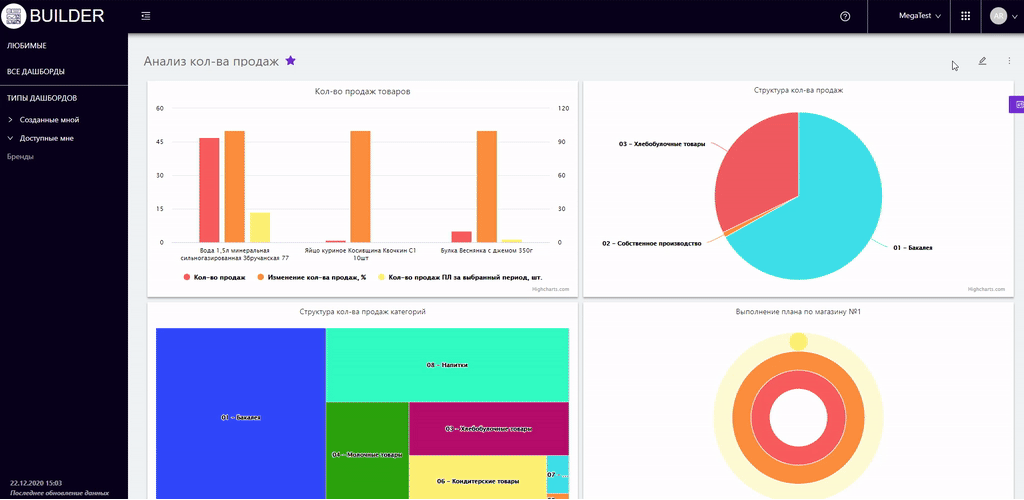Toggle 'Изменение кол-ва продаж, %' legend series
This screenshot has height=500, width=1024.
(x=315, y=276)
